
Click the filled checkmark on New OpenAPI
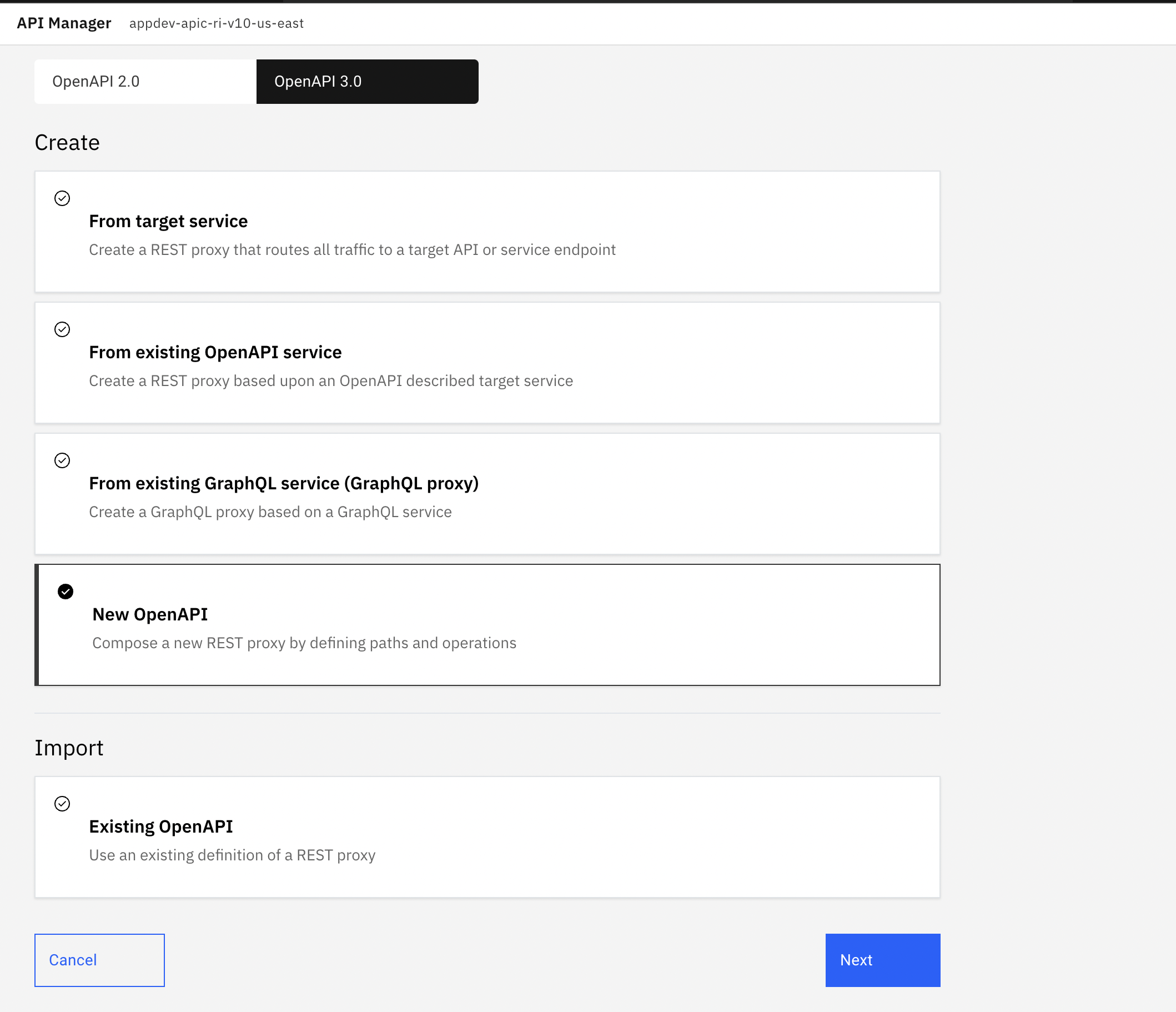pyautogui.click(x=66, y=592)
